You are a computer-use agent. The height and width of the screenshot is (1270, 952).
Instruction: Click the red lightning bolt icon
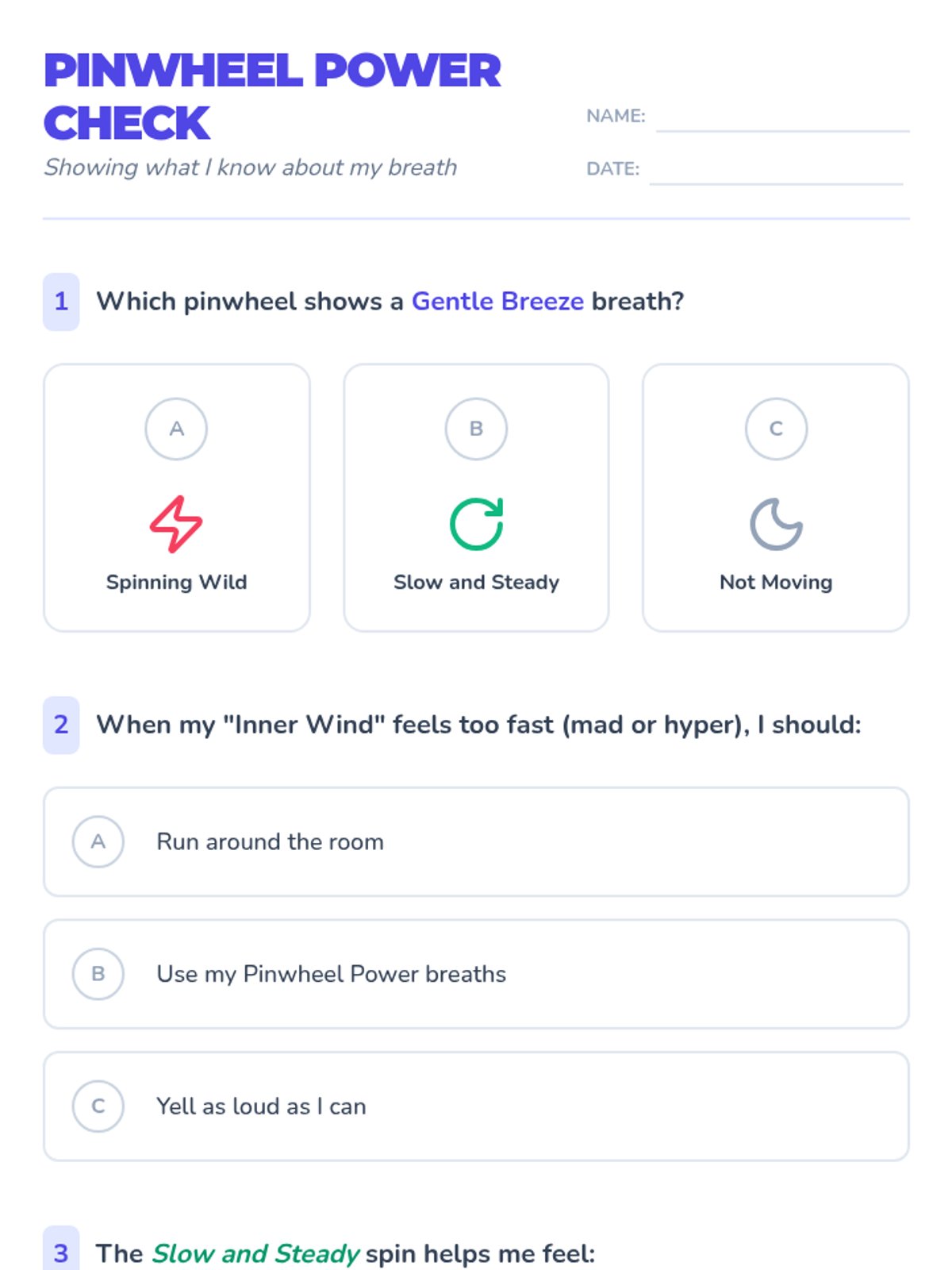[176, 524]
